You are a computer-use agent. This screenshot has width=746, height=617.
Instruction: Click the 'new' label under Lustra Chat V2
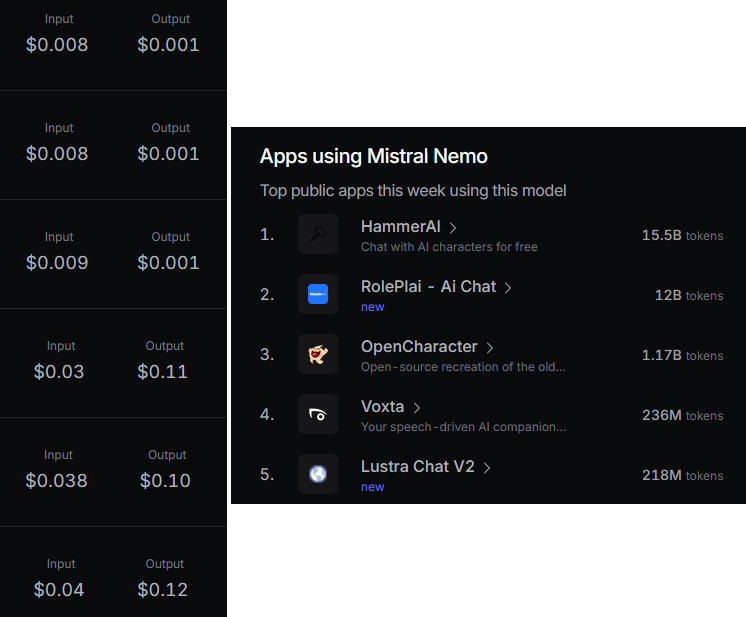click(x=373, y=487)
